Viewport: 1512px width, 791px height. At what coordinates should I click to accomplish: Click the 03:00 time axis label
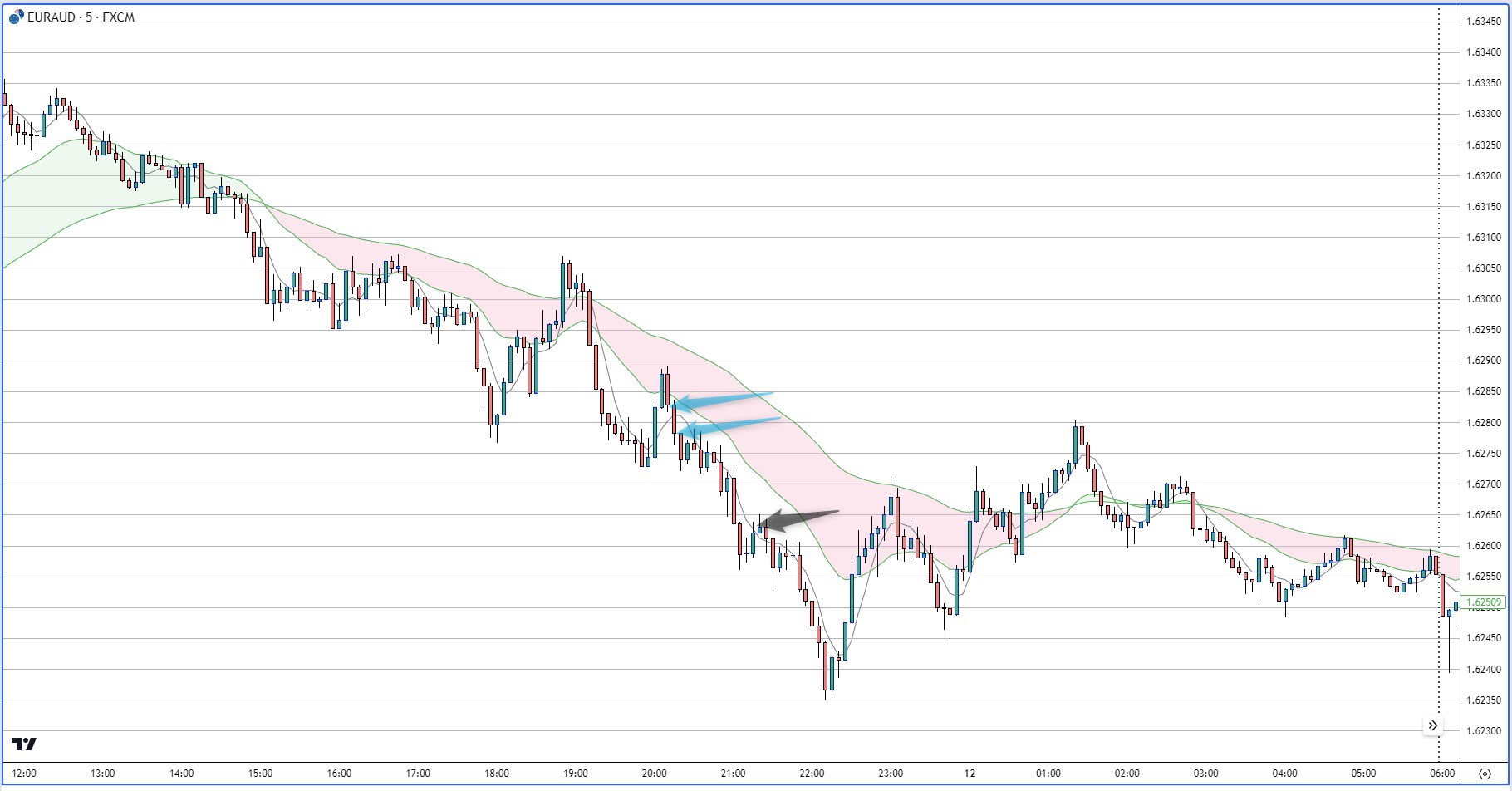[x=1206, y=774]
